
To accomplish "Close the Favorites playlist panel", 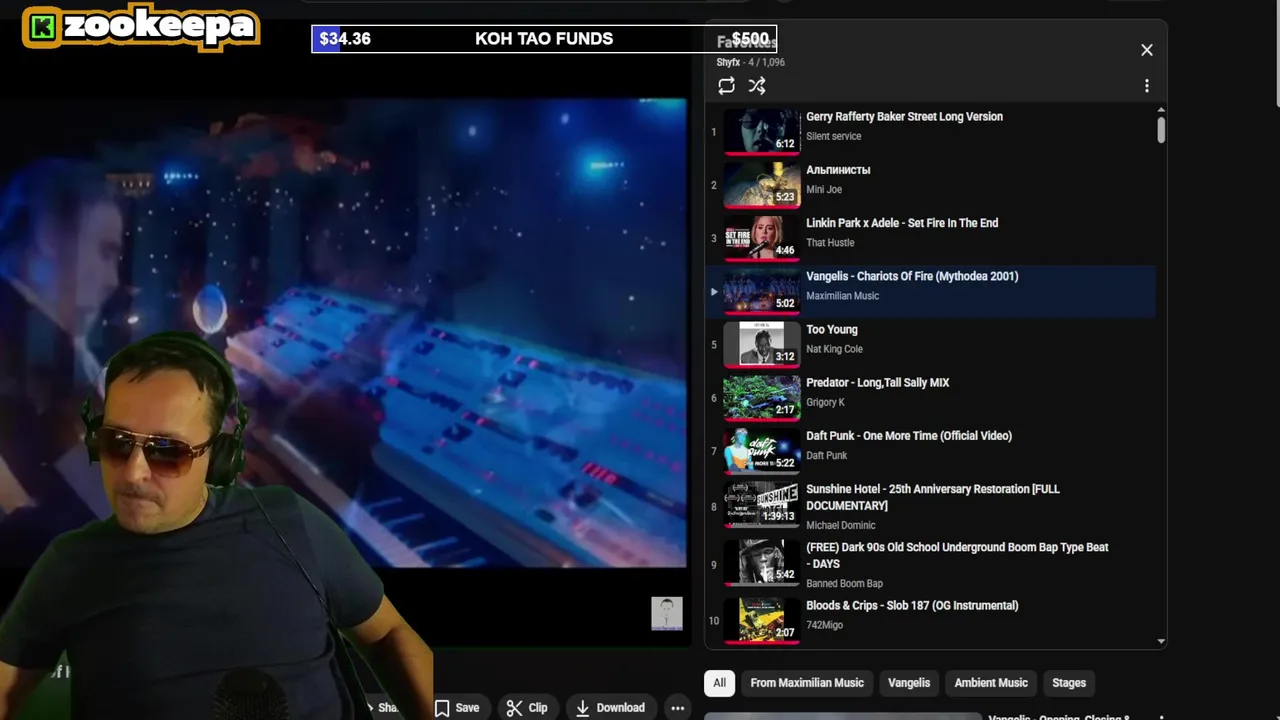I will (x=1147, y=50).
